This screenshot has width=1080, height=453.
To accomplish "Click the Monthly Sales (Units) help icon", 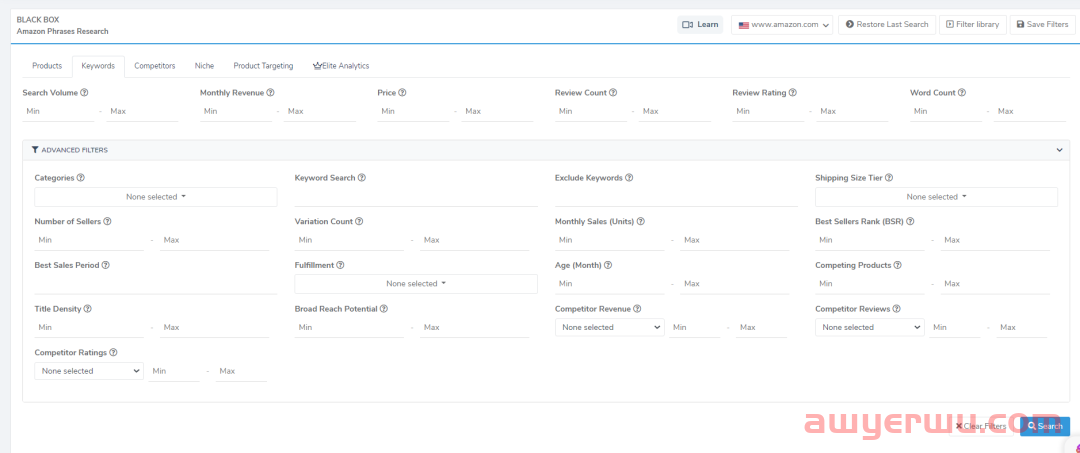I will [x=641, y=222].
